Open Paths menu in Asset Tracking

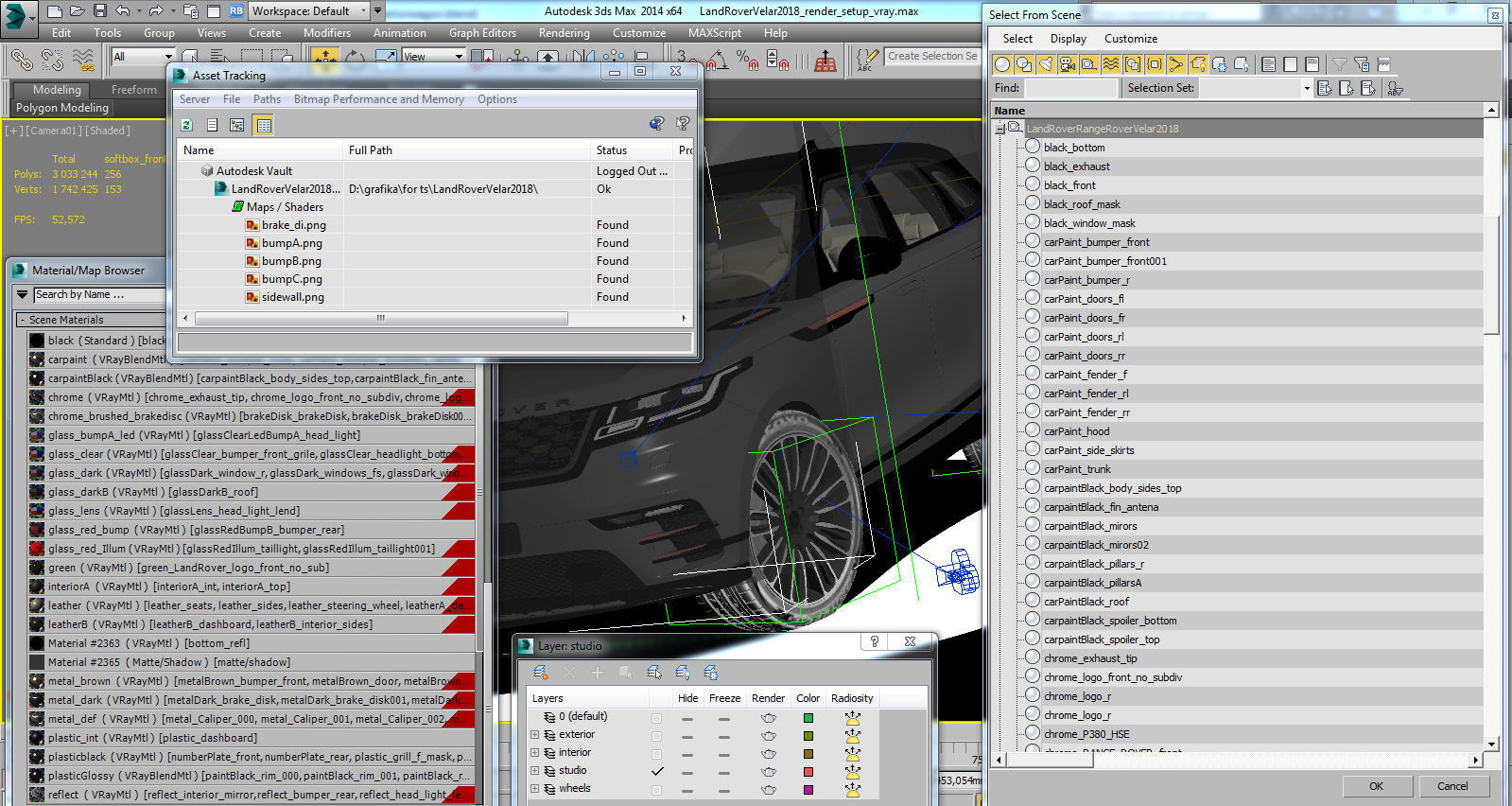point(267,99)
